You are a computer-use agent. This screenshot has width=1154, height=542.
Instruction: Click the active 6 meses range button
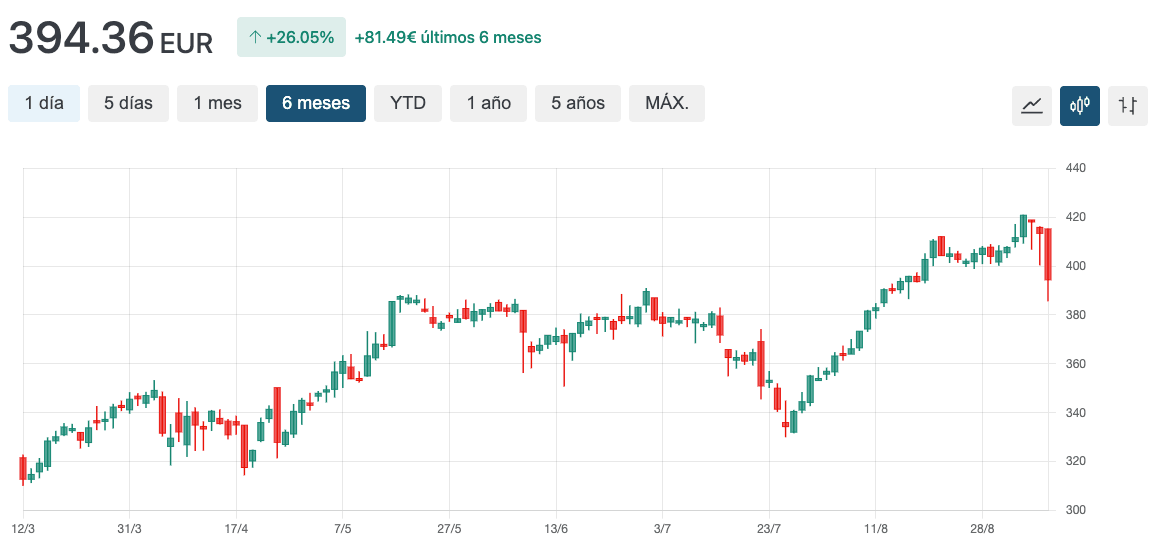point(316,103)
